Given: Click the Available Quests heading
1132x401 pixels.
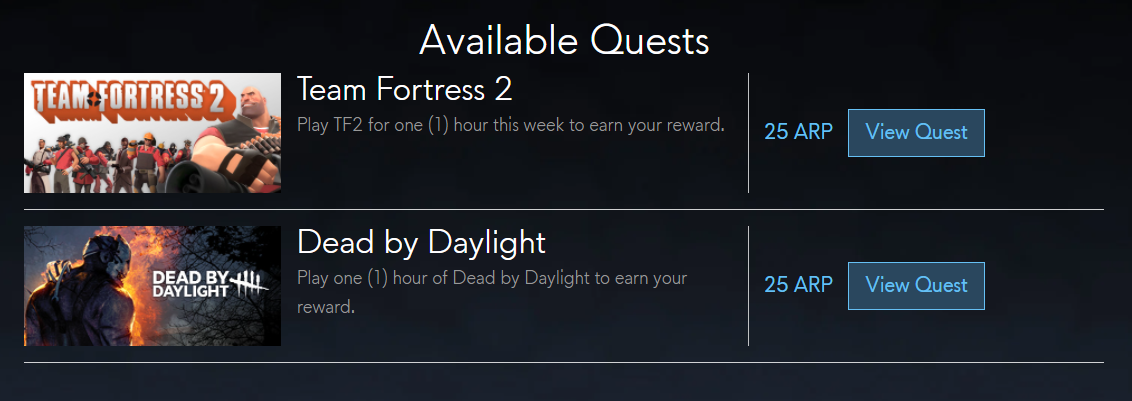Looking at the screenshot, I should [564, 40].
